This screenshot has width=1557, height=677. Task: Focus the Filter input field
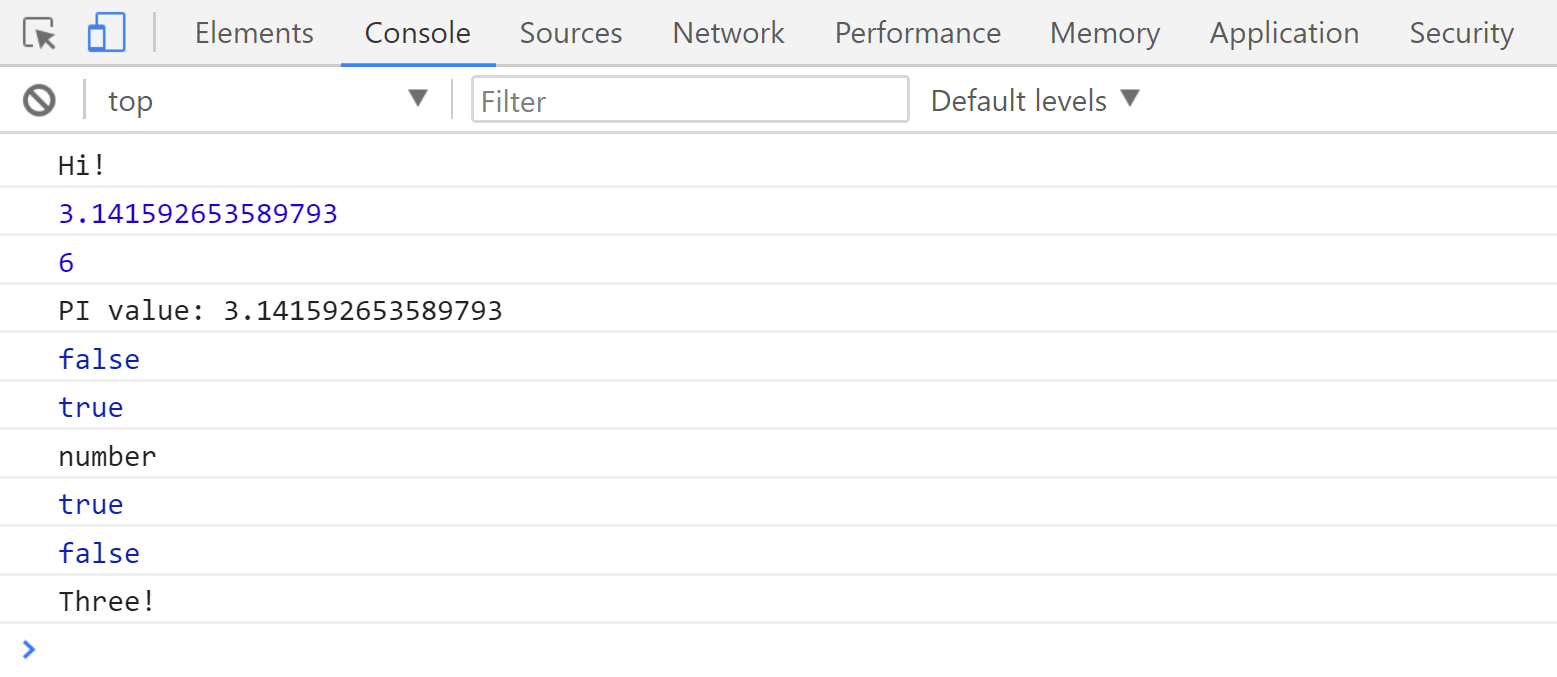tap(690, 100)
